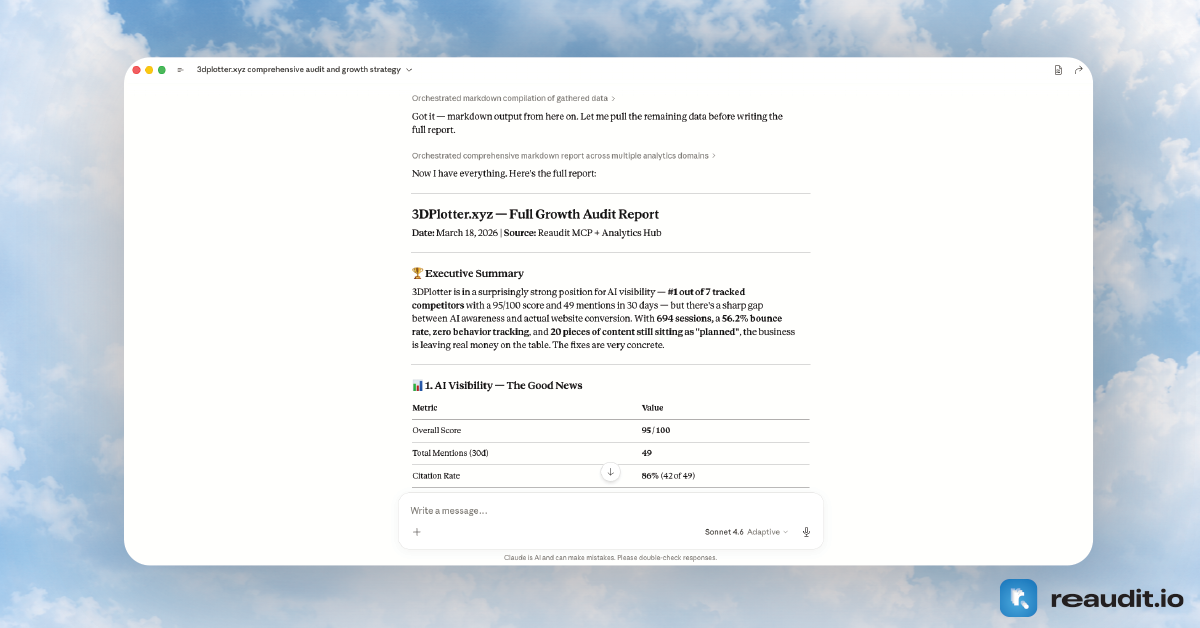Focus the 'Write a message...' input field
The height and width of the screenshot is (628, 1200).
coord(610,511)
